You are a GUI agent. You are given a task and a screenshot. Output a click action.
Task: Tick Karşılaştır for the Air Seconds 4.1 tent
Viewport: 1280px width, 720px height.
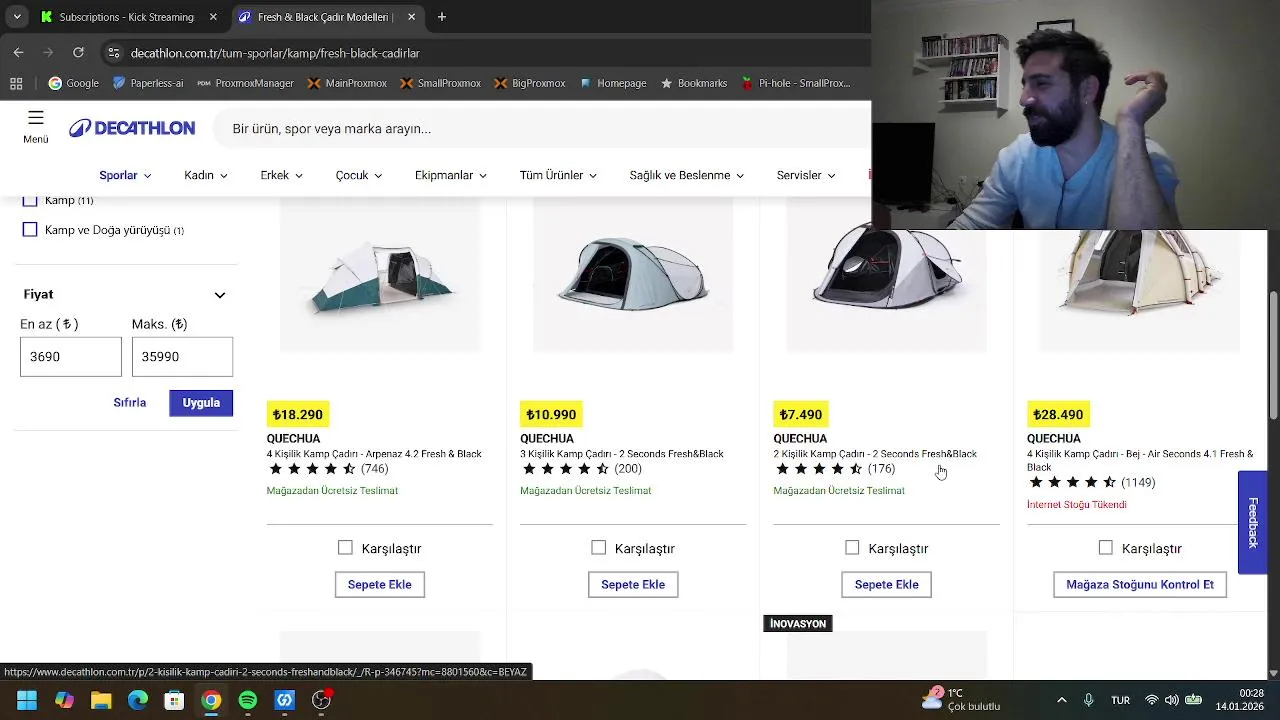pos(1105,548)
